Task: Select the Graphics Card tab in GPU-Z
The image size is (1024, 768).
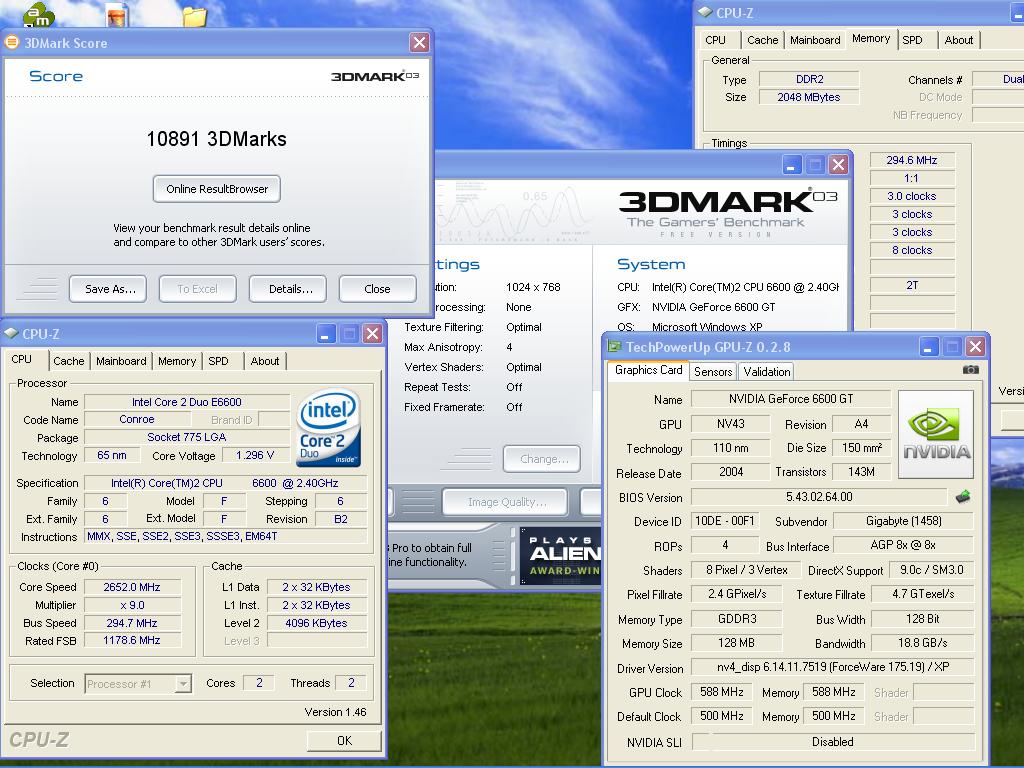Action: point(648,370)
